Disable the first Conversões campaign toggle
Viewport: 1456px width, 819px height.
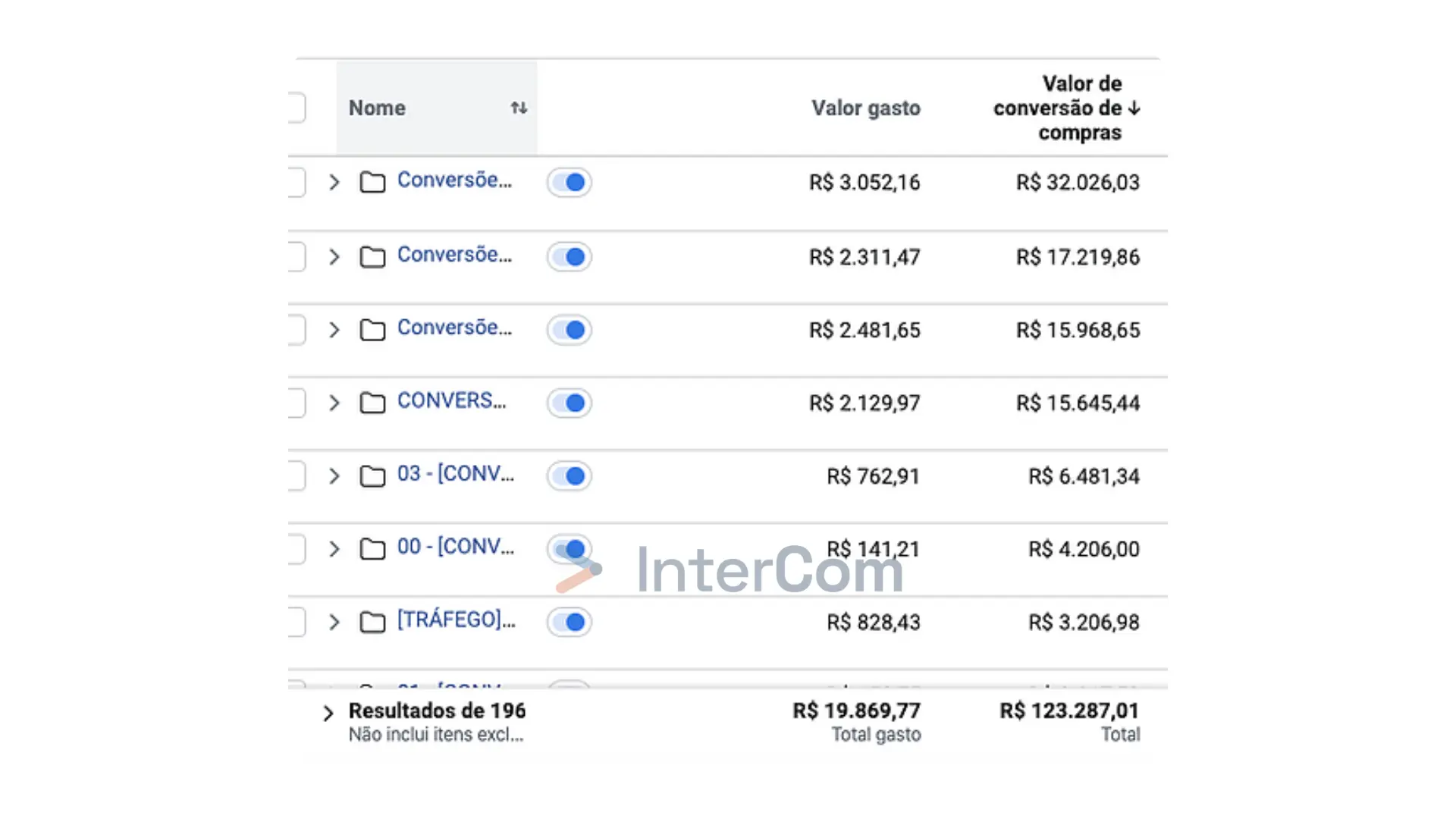[570, 182]
